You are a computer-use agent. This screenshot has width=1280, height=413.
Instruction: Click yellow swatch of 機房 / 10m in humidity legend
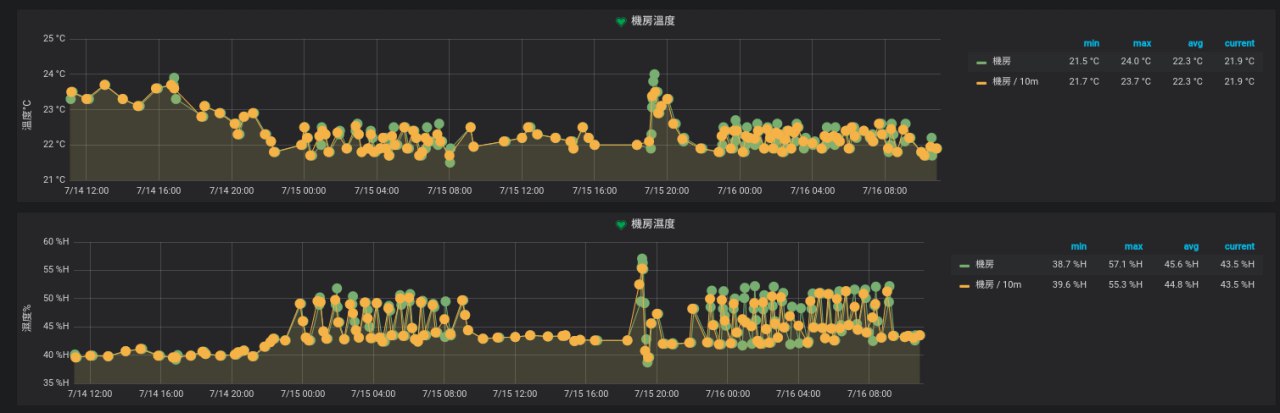point(964,285)
